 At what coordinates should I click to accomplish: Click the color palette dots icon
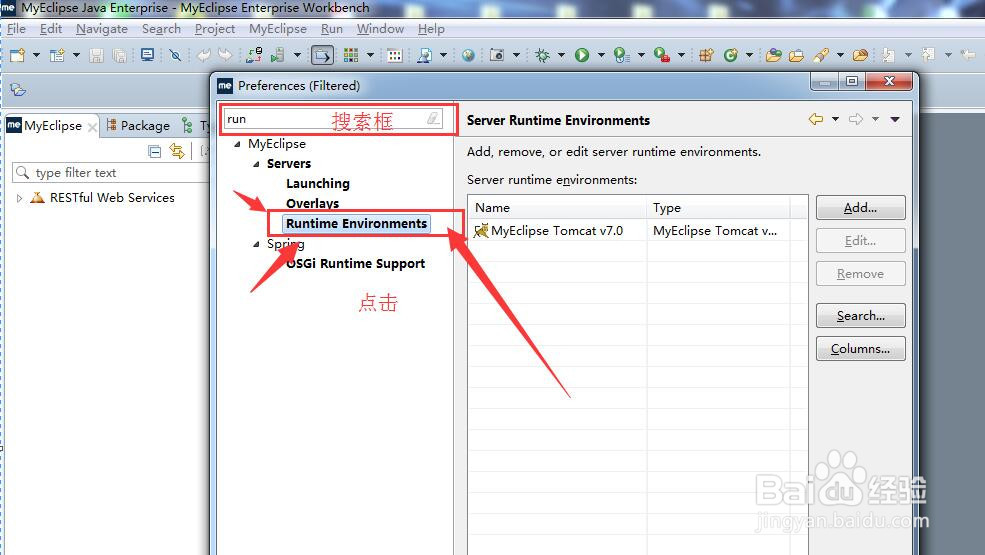tap(395, 55)
